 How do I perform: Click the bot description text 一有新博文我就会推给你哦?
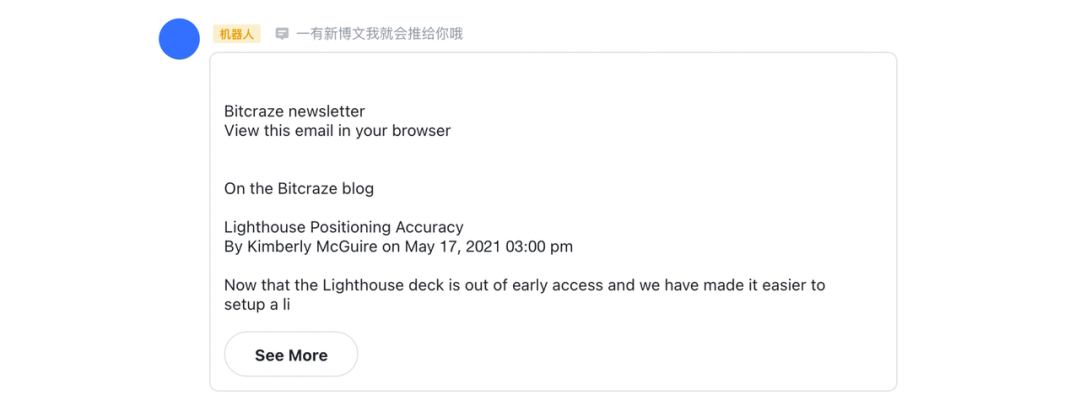click(x=380, y=34)
